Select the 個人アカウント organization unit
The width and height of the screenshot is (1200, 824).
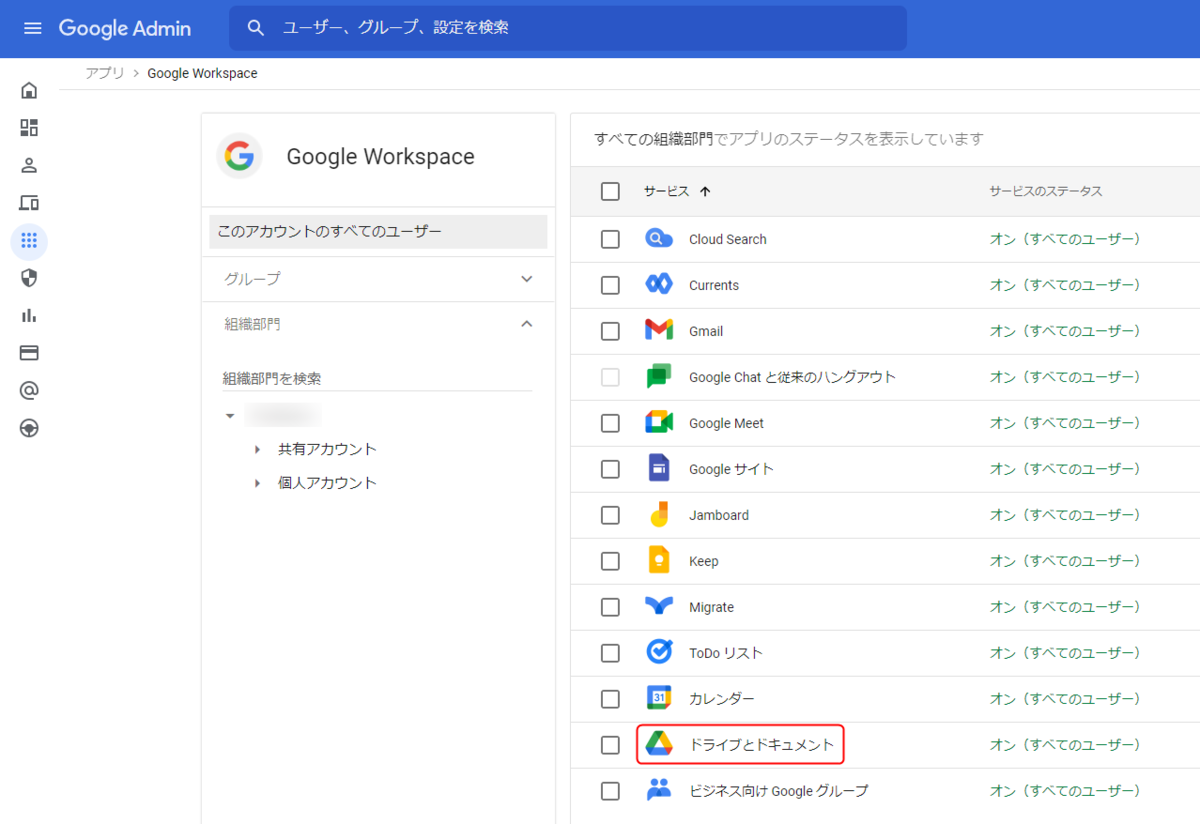(327, 483)
